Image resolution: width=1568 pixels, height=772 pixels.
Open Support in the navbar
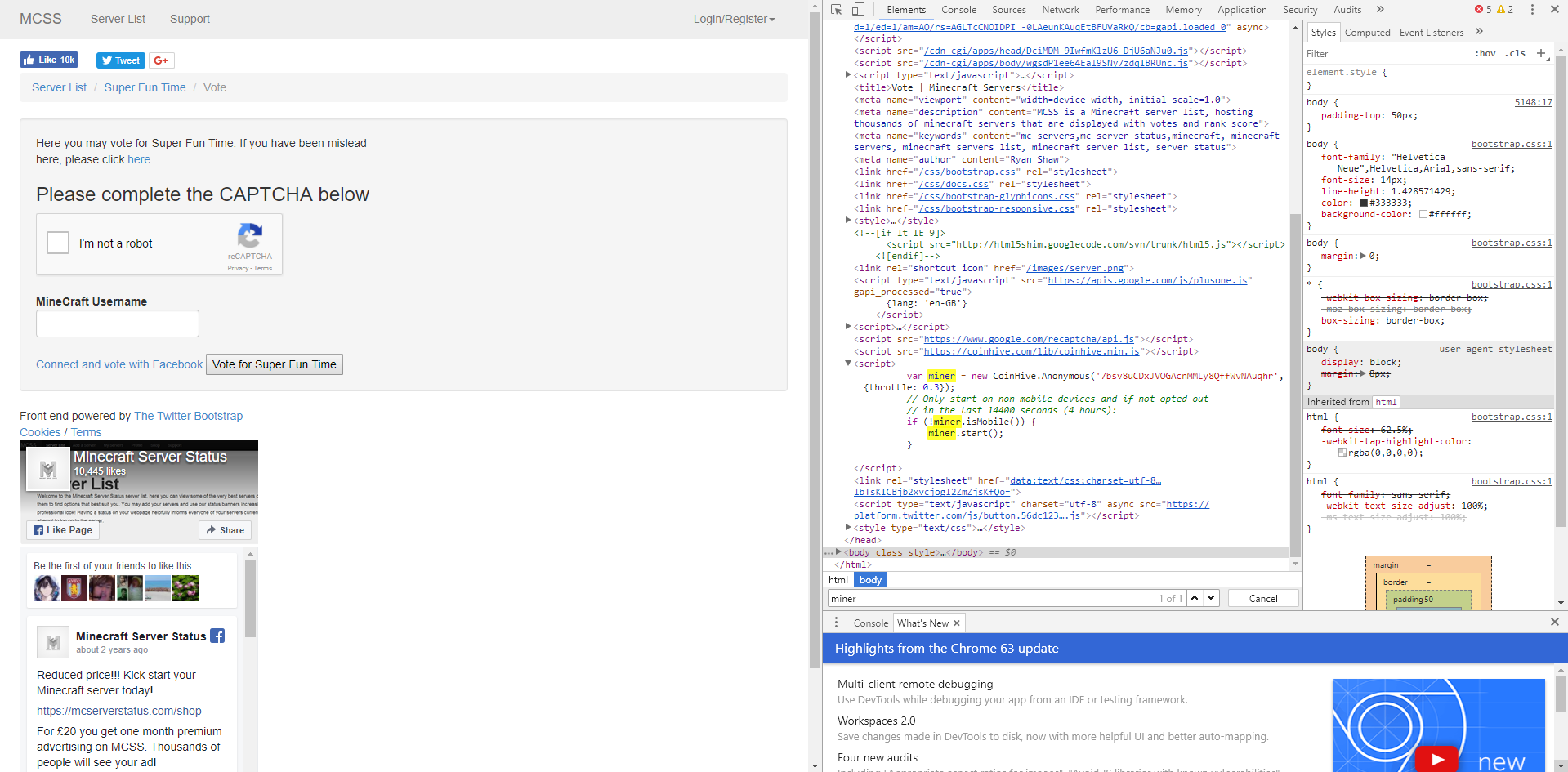[190, 19]
